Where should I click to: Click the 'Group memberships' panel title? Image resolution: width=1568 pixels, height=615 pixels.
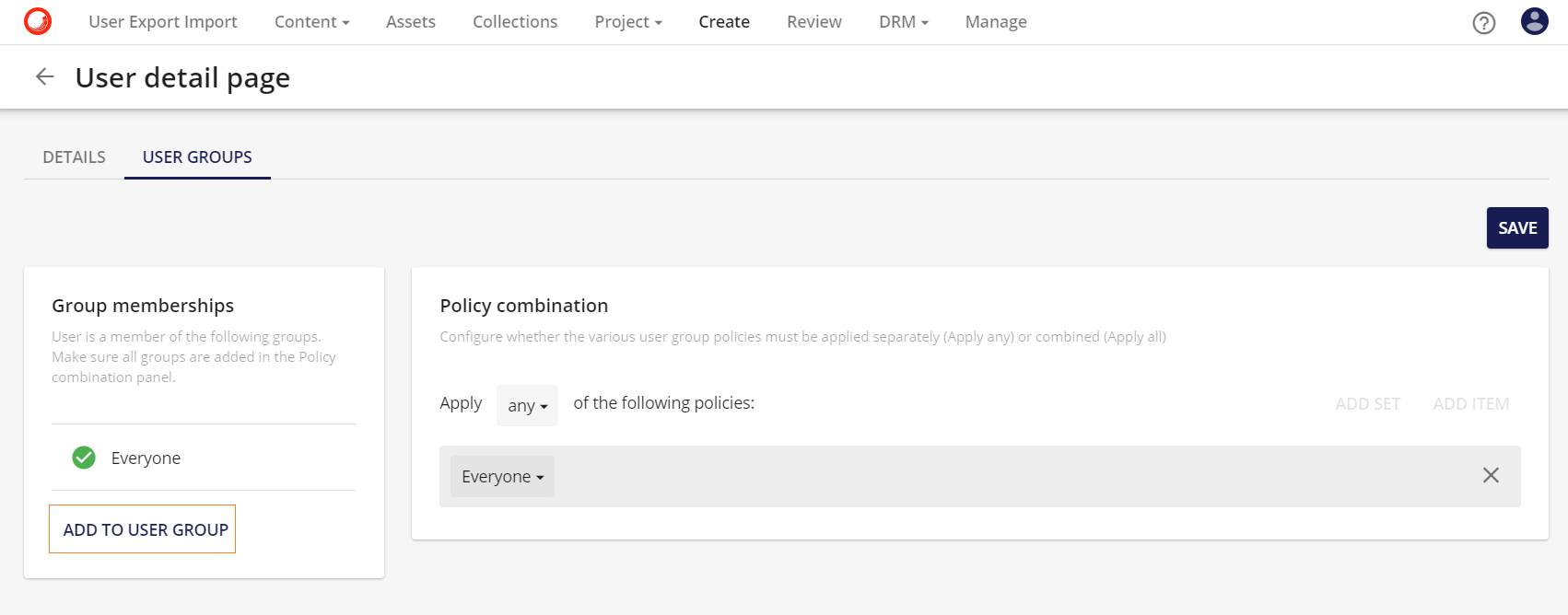[x=143, y=306]
